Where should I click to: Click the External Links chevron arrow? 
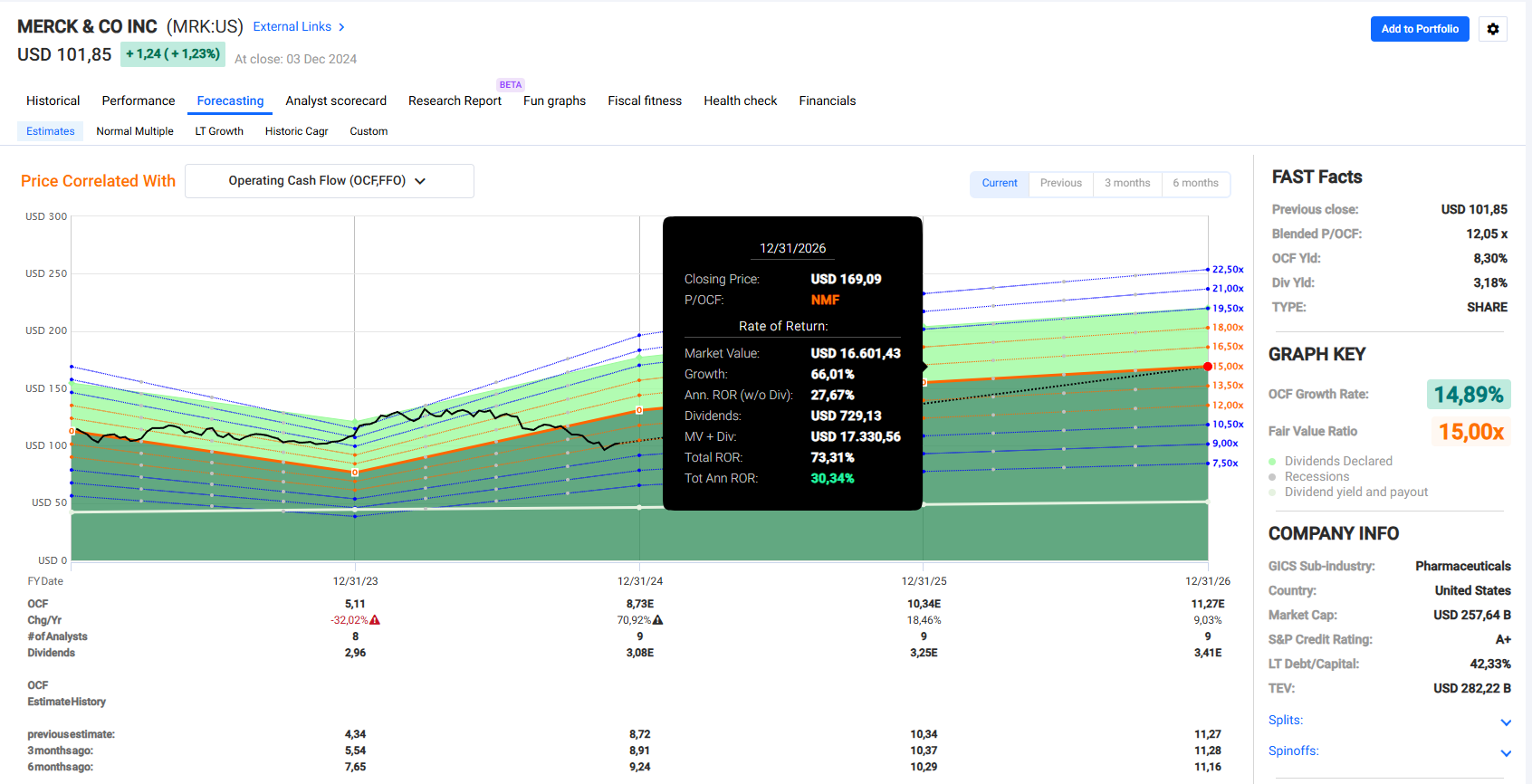pos(341,27)
